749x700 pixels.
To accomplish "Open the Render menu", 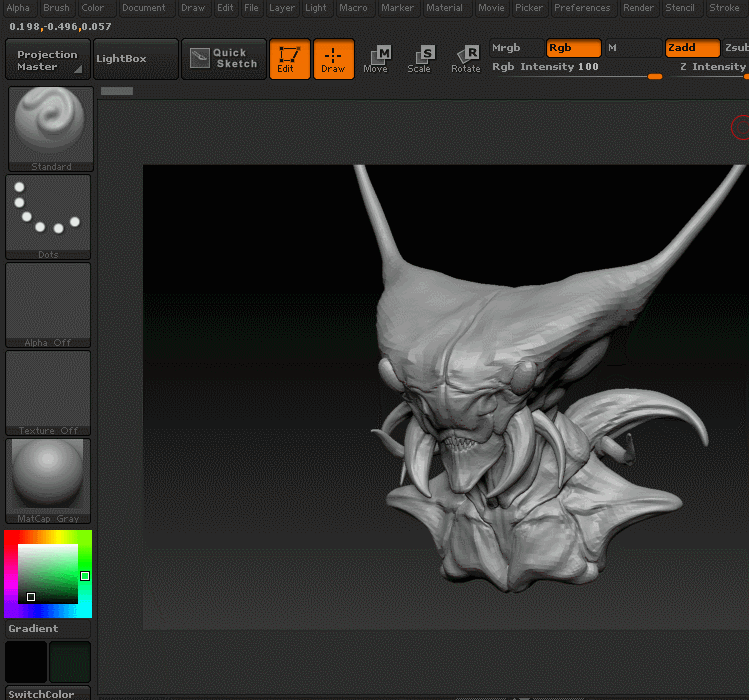I will tap(639, 8).
